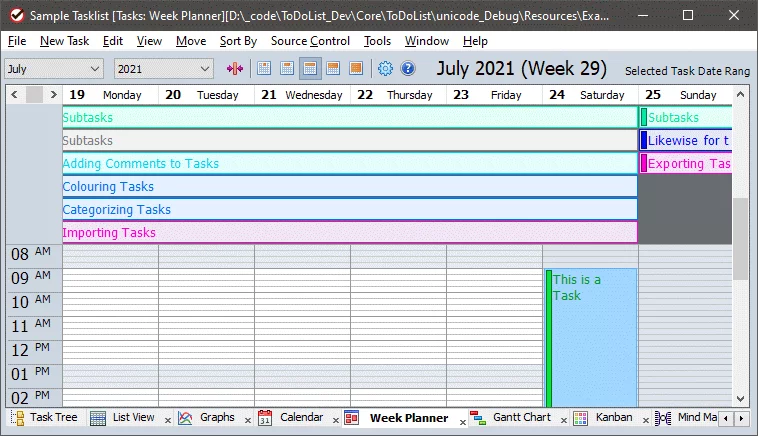Open the blue help question mark icon
This screenshot has width=758, height=436.
(x=408, y=69)
